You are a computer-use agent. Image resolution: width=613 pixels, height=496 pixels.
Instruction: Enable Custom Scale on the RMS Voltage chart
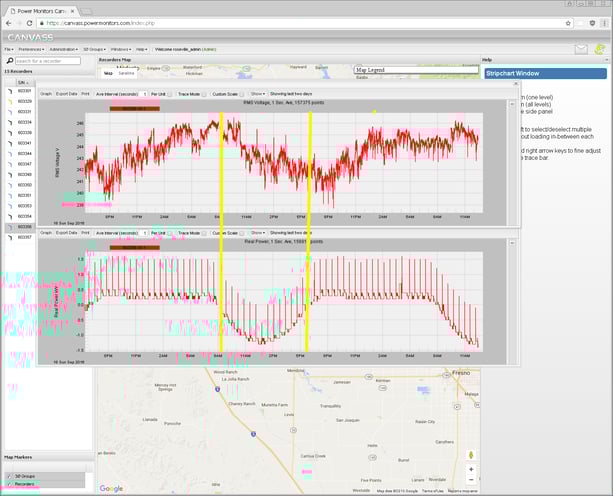(242, 94)
